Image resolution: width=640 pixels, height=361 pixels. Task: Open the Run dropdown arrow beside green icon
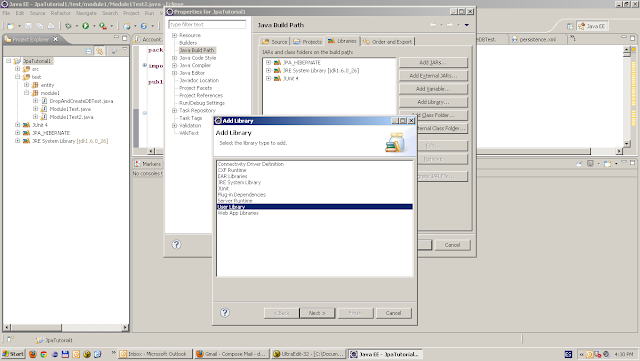tap(94, 26)
